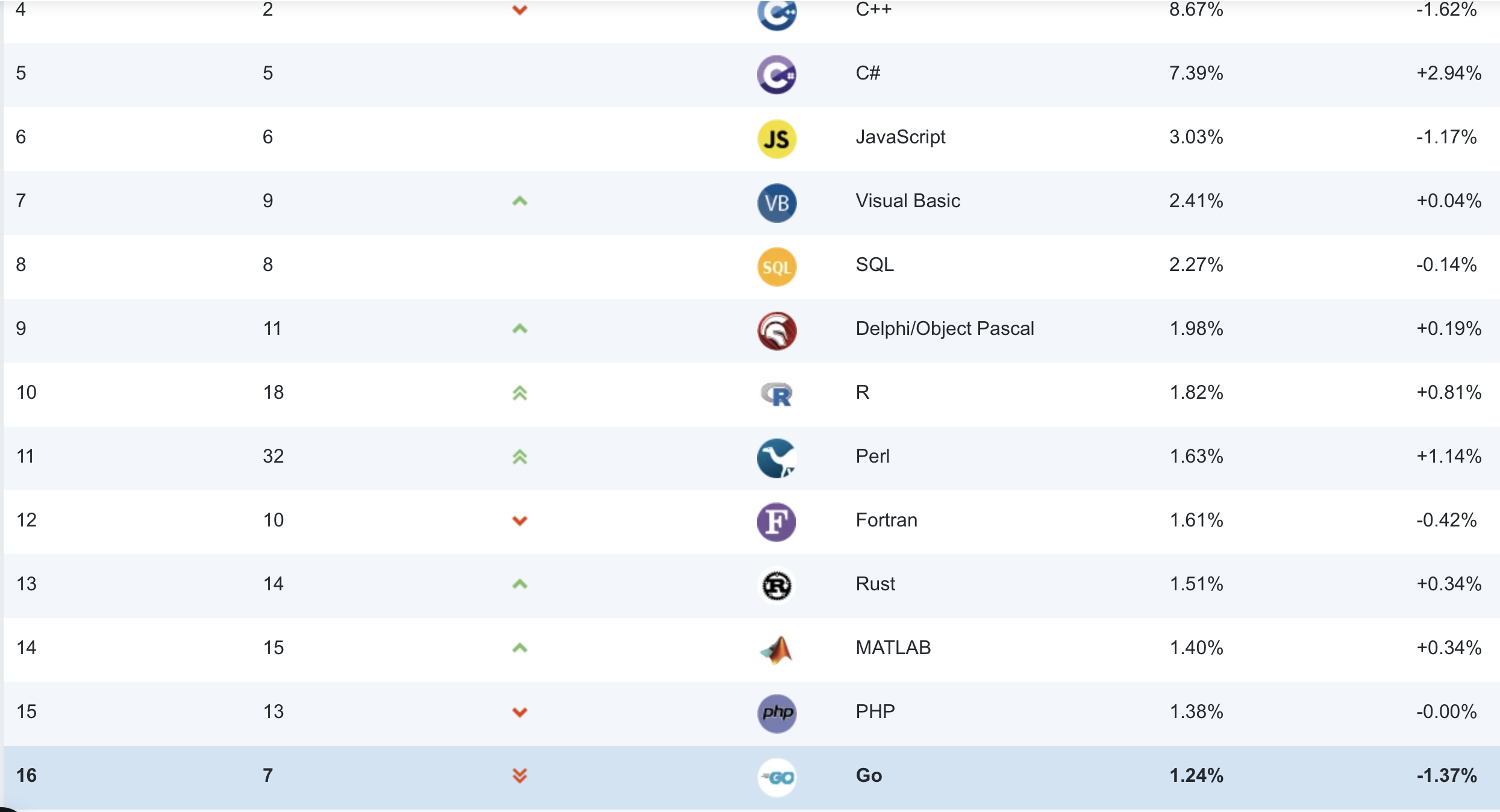
Task: Click the double red down-arrow in Go row
Action: (520, 775)
